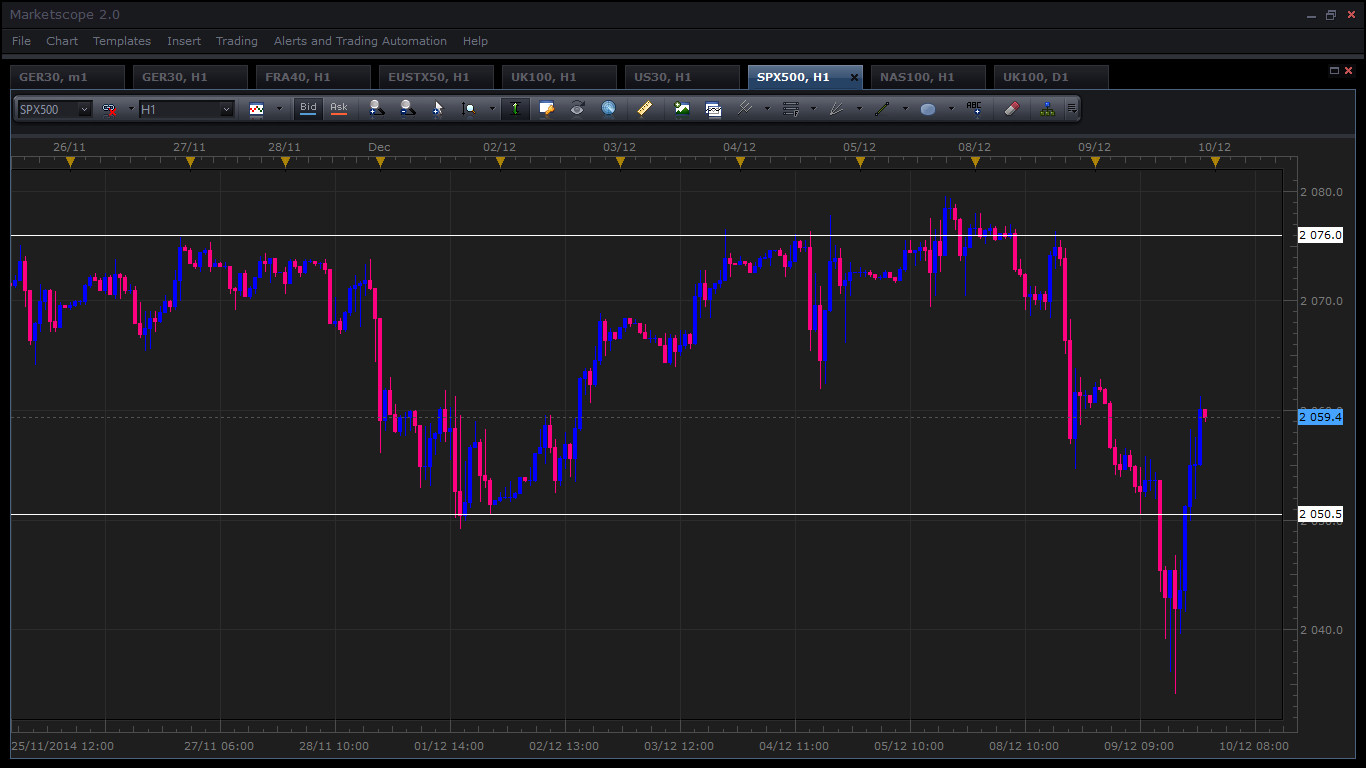The image size is (1366, 768).
Task: Click the 2 050.5 horizontal line price label
Action: (x=1320, y=514)
